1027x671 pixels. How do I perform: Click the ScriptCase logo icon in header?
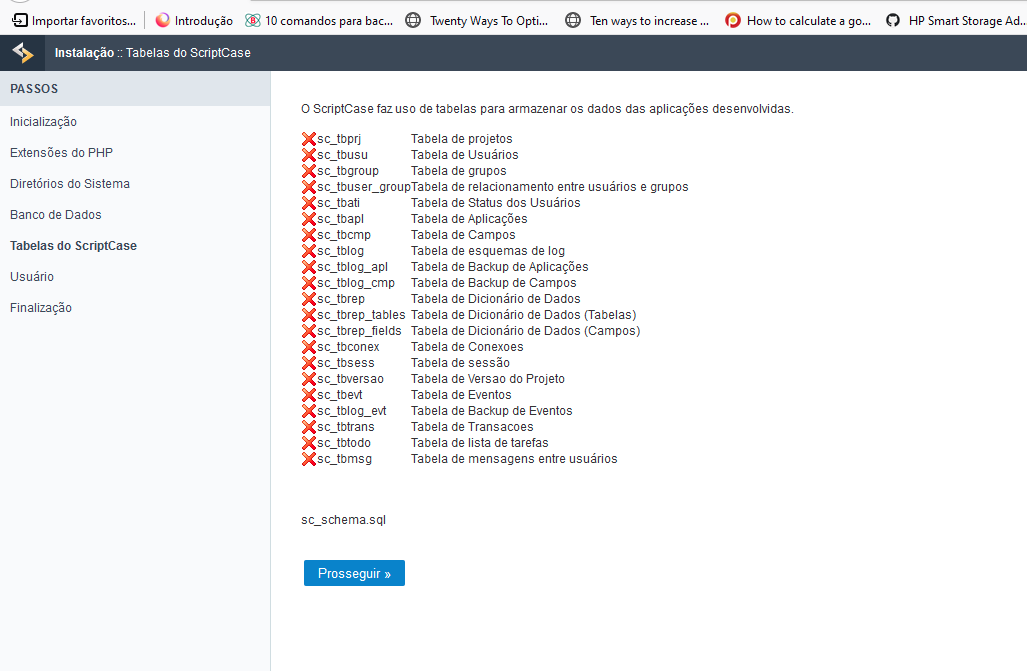click(22, 52)
